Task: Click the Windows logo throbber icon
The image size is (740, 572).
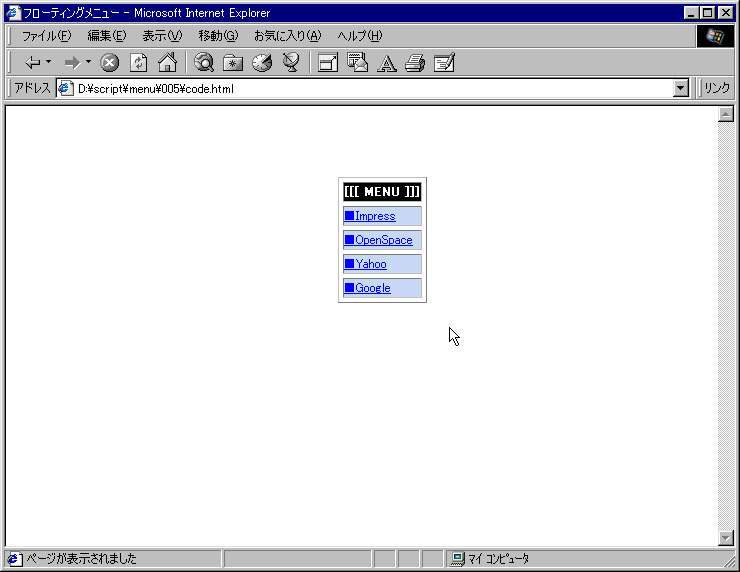Action: pos(715,36)
